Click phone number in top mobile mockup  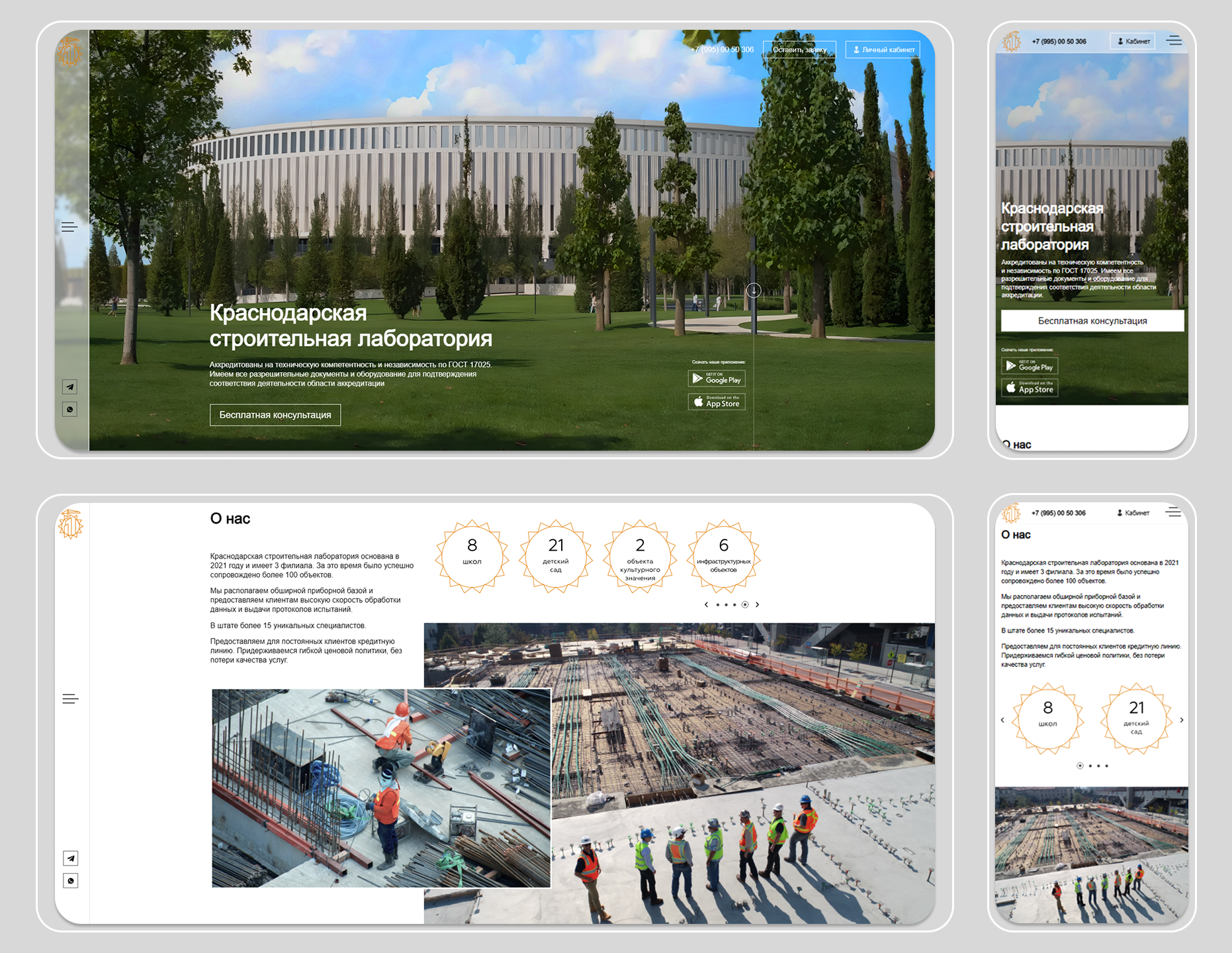coord(1059,41)
